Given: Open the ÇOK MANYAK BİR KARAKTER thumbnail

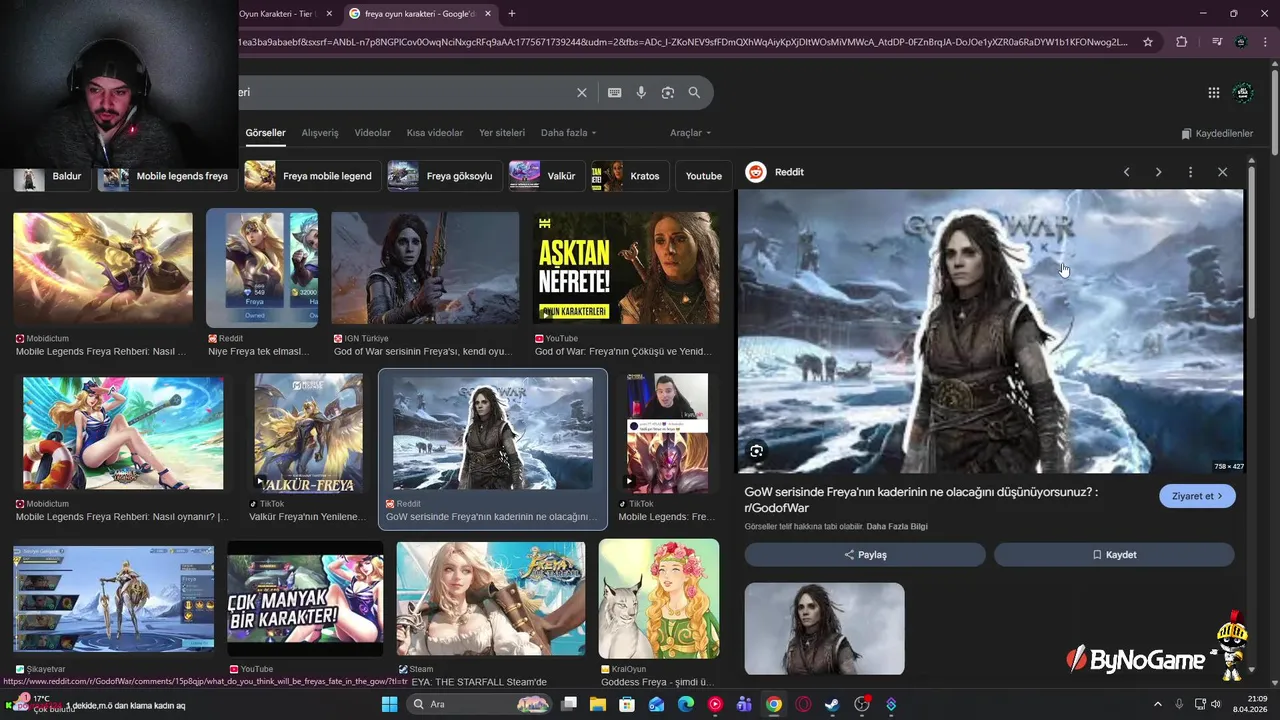Looking at the screenshot, I should point(305,598).
